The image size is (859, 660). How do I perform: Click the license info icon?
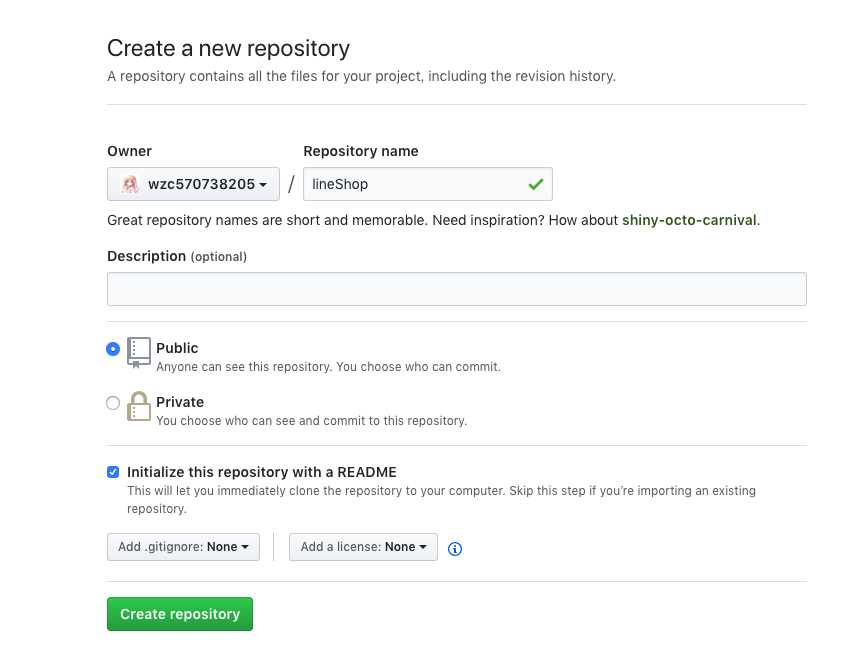pos(455,548)
